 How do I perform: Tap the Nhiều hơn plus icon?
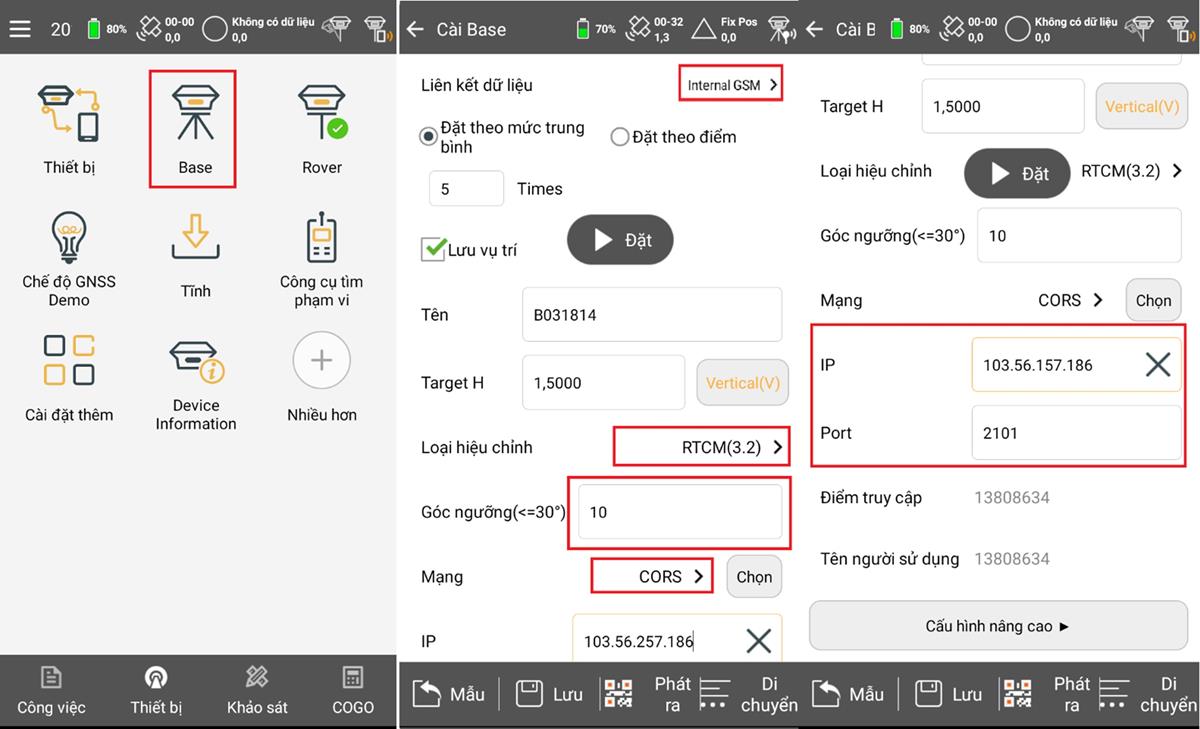tap(322, 362)
